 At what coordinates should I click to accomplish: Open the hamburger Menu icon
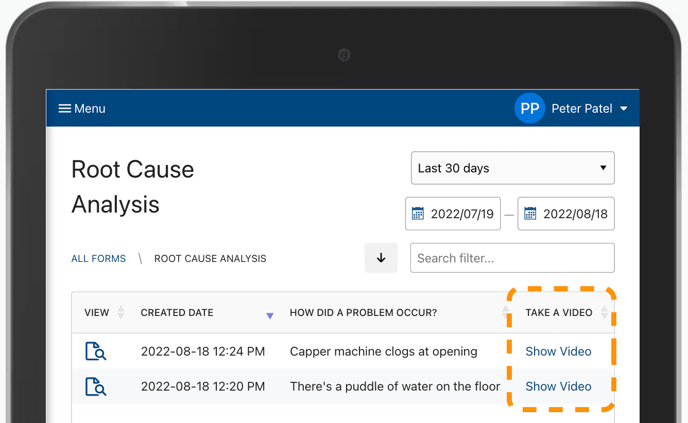click(64, 108)
